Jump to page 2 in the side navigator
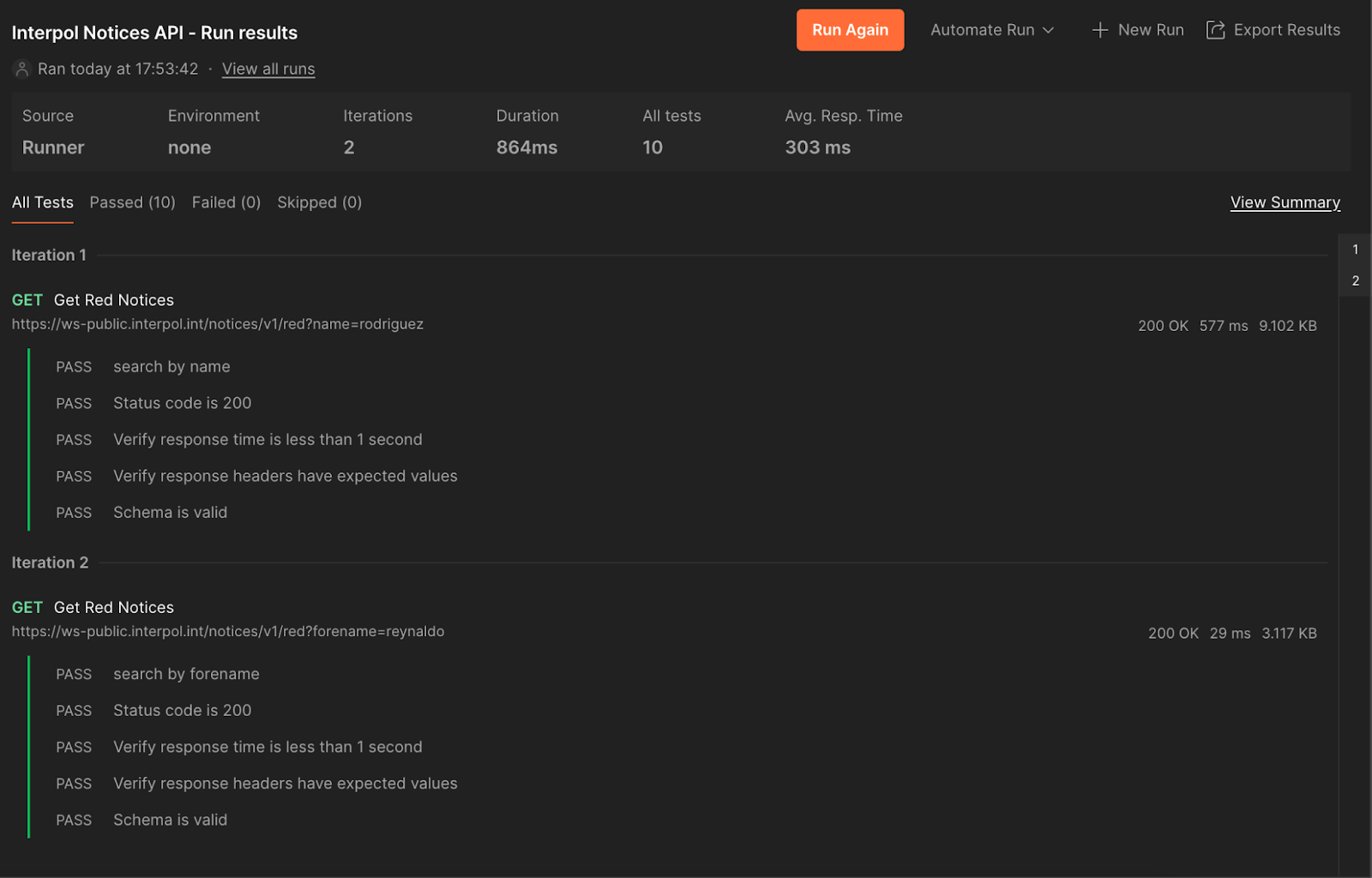 1355,280
